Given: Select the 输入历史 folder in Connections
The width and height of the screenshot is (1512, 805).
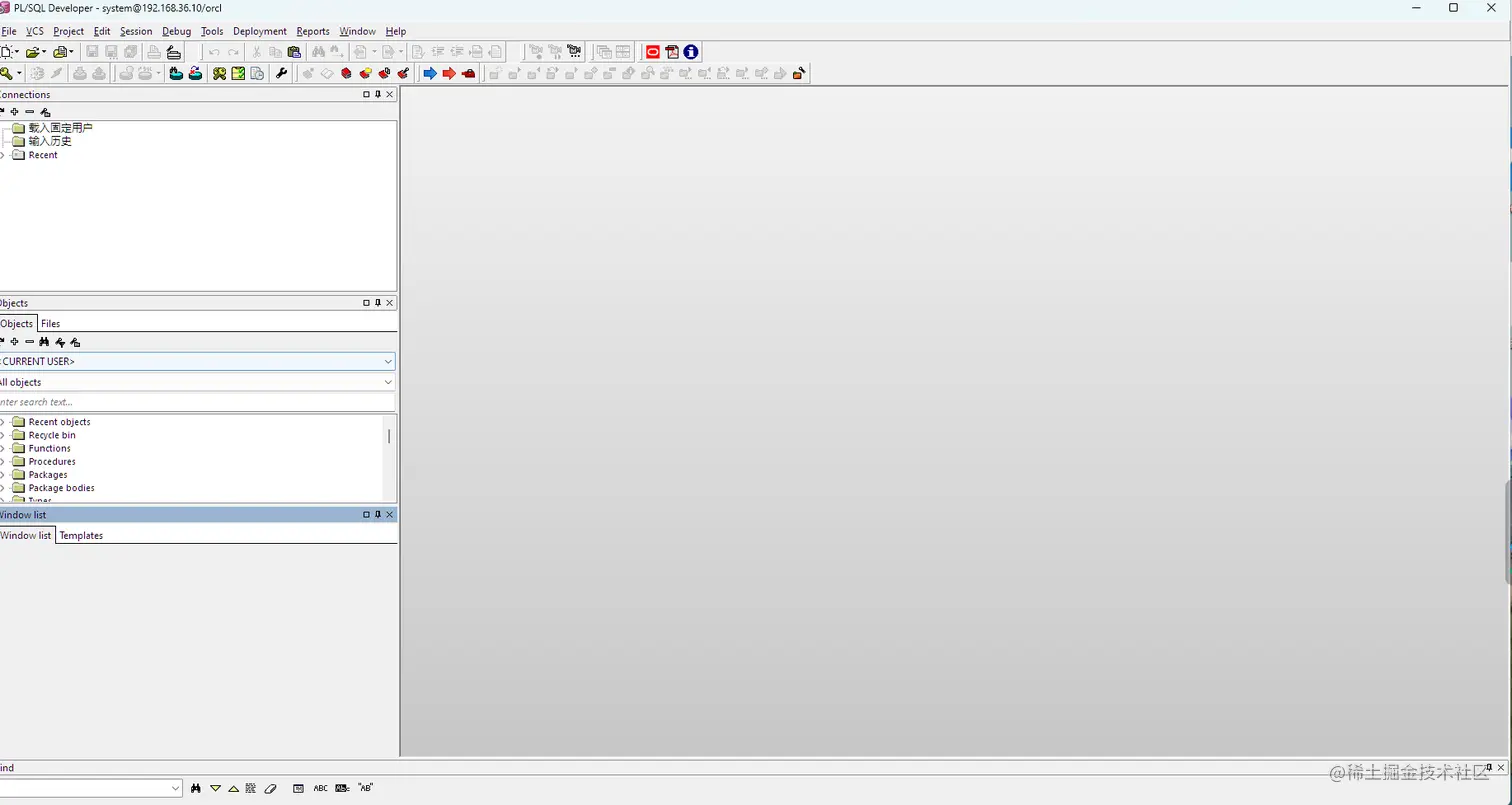Looking at the screenshot, I should 50,141.
